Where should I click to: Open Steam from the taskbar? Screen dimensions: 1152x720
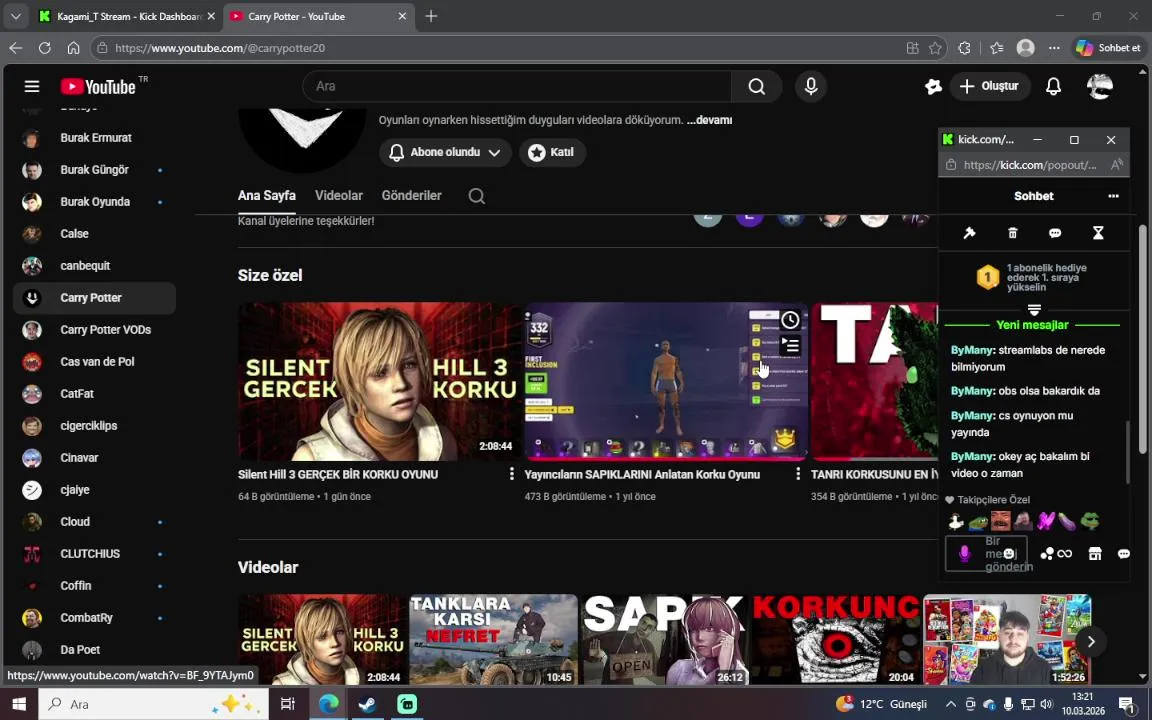367,704
